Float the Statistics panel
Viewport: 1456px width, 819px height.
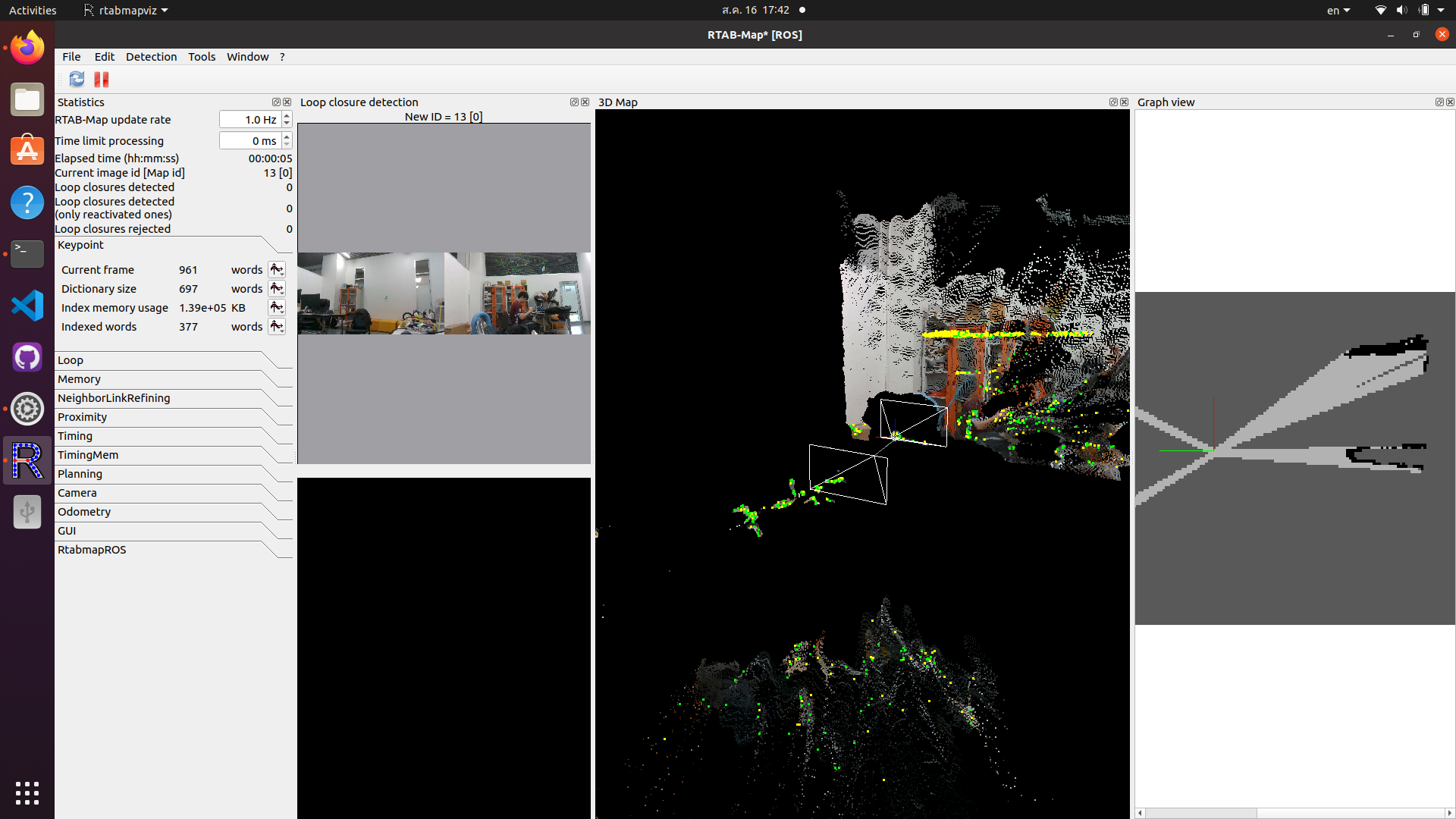[x=276, y=102]
